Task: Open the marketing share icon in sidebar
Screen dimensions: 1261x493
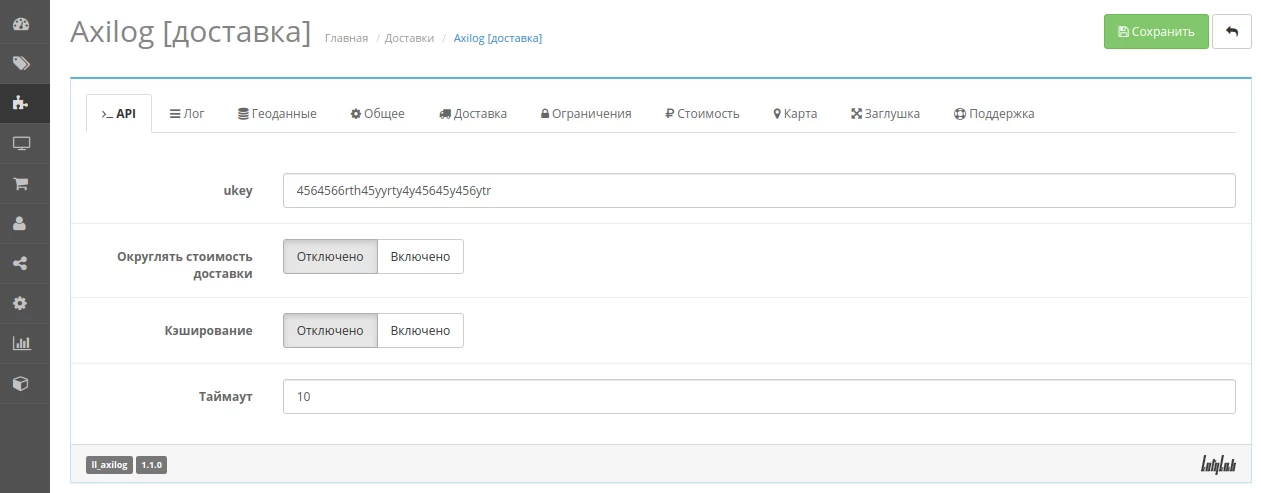Action: [21, 264]
